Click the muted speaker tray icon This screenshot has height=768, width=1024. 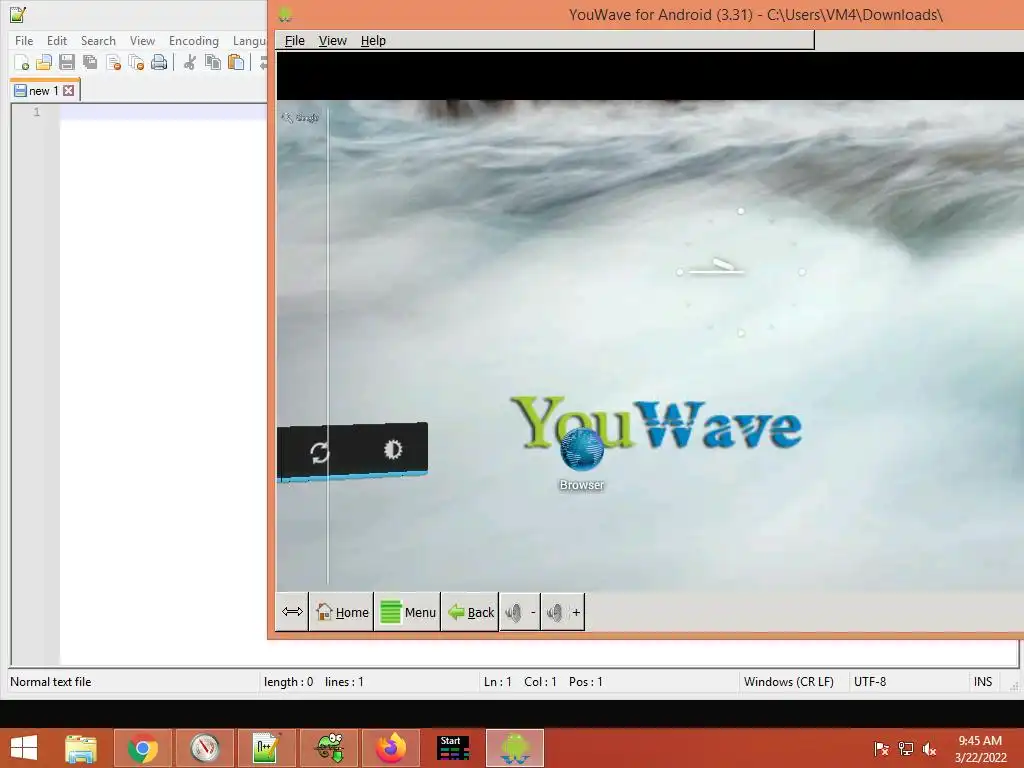tap(929, 748)
